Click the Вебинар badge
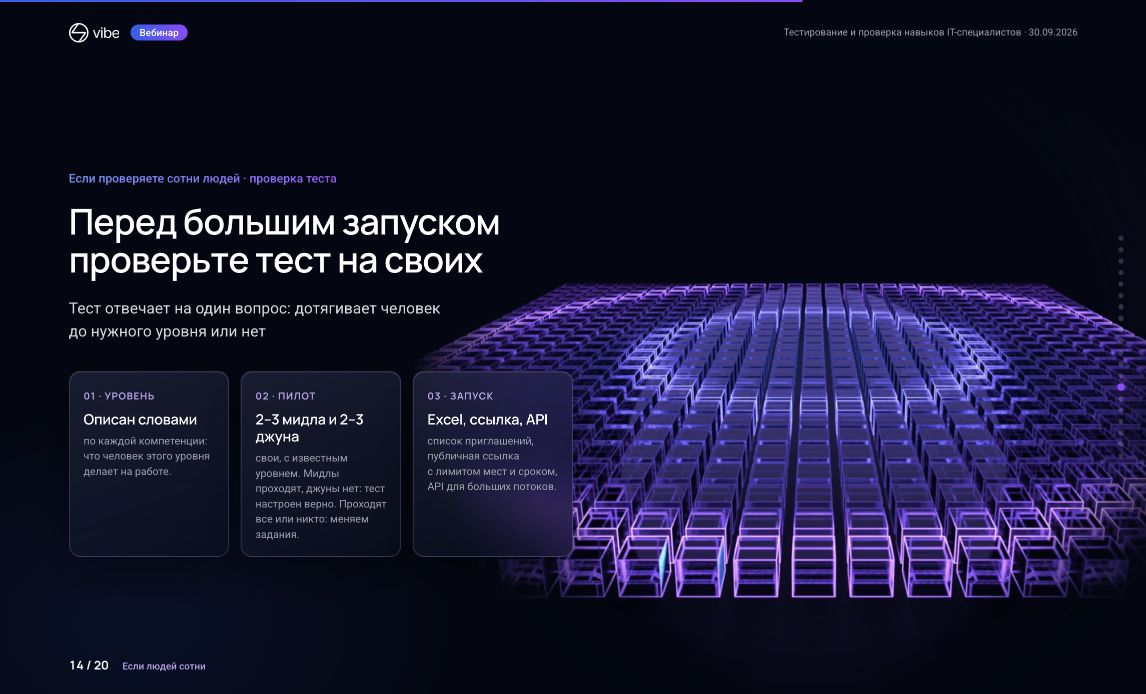Viewport: 1146px width, 694px height. pos(159,32)
